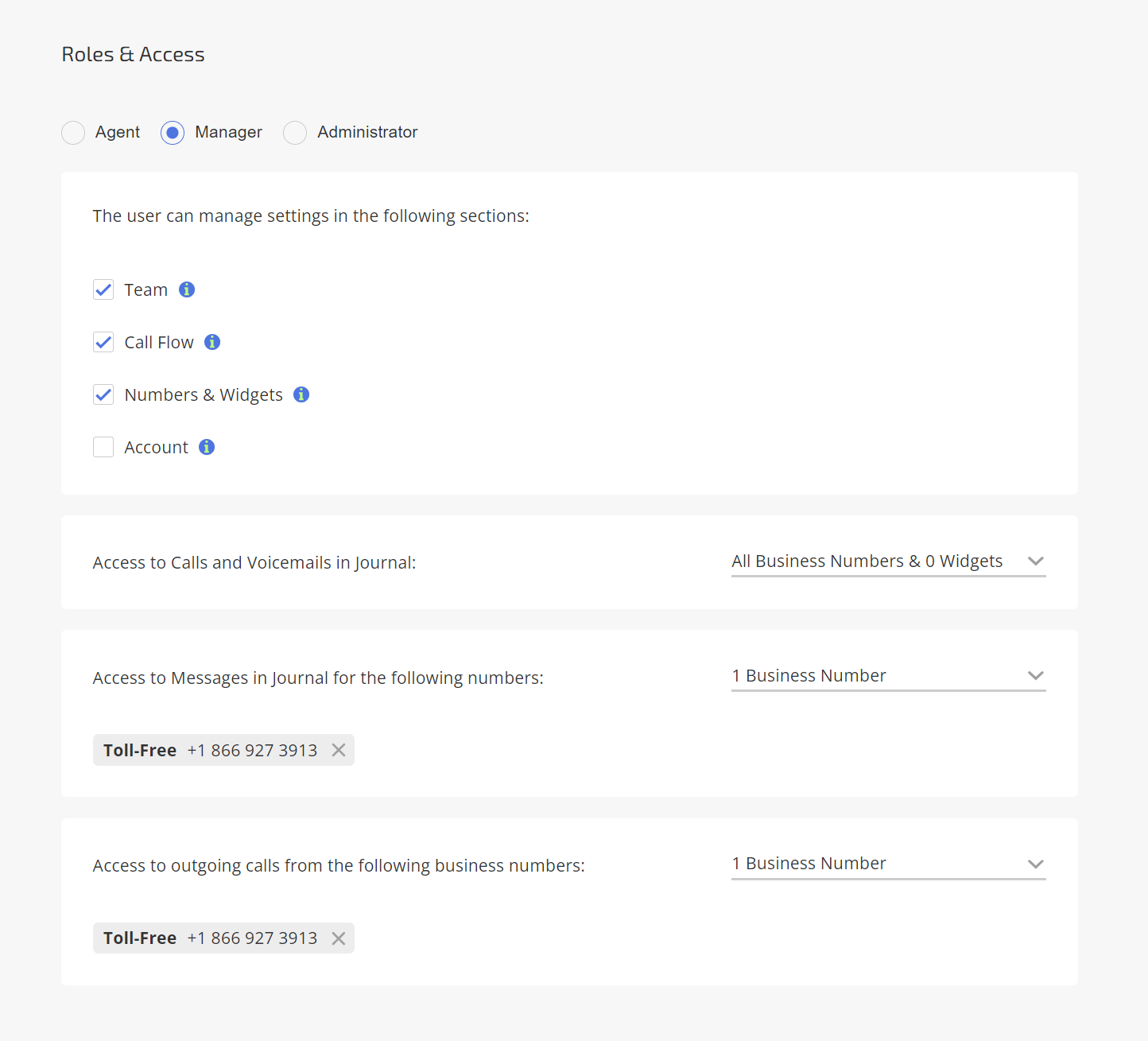This screenshot has height=1041, width=1148.
Task: Open Calls and Voicemails access dropdown
Action: pos(889,561)
